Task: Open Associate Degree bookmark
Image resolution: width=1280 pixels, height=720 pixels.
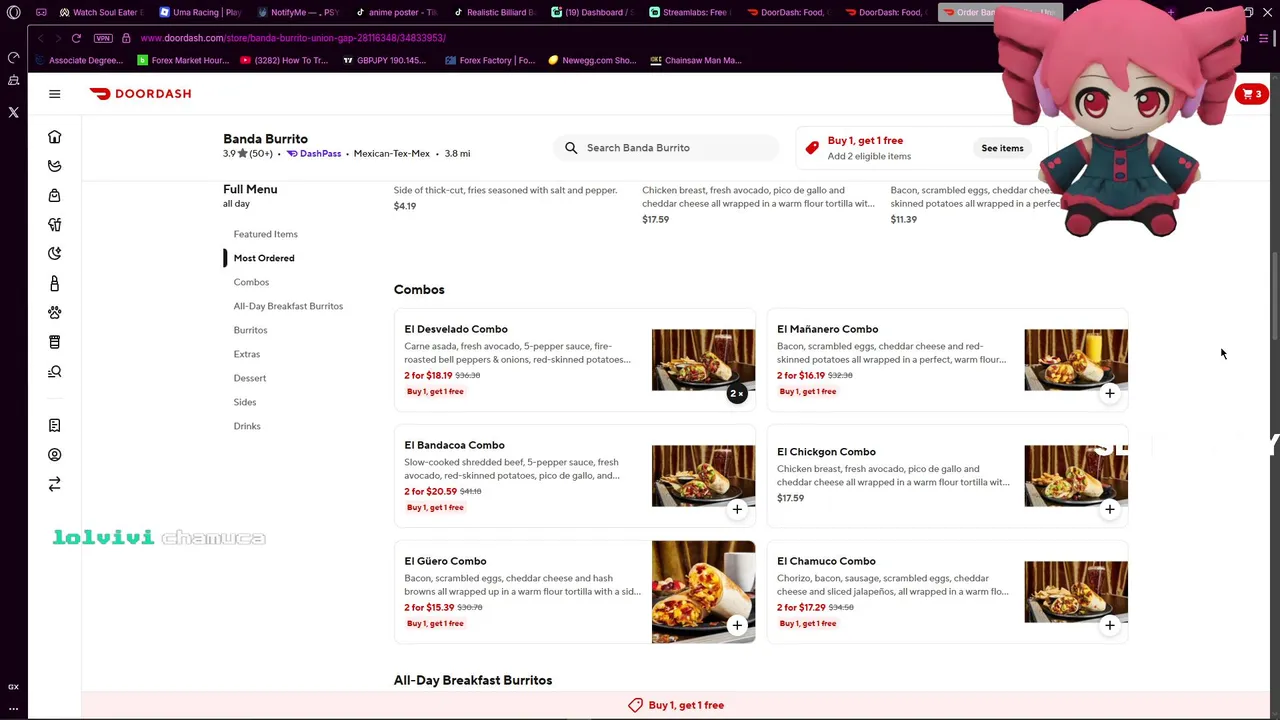Action: click(80, 60)
